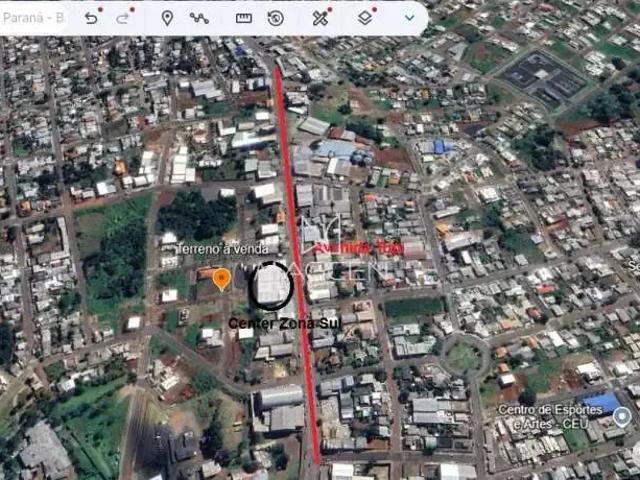The image size is (640, 480).
Task: Click the orange placemark pin on the map
Action: tap(221, 280)
